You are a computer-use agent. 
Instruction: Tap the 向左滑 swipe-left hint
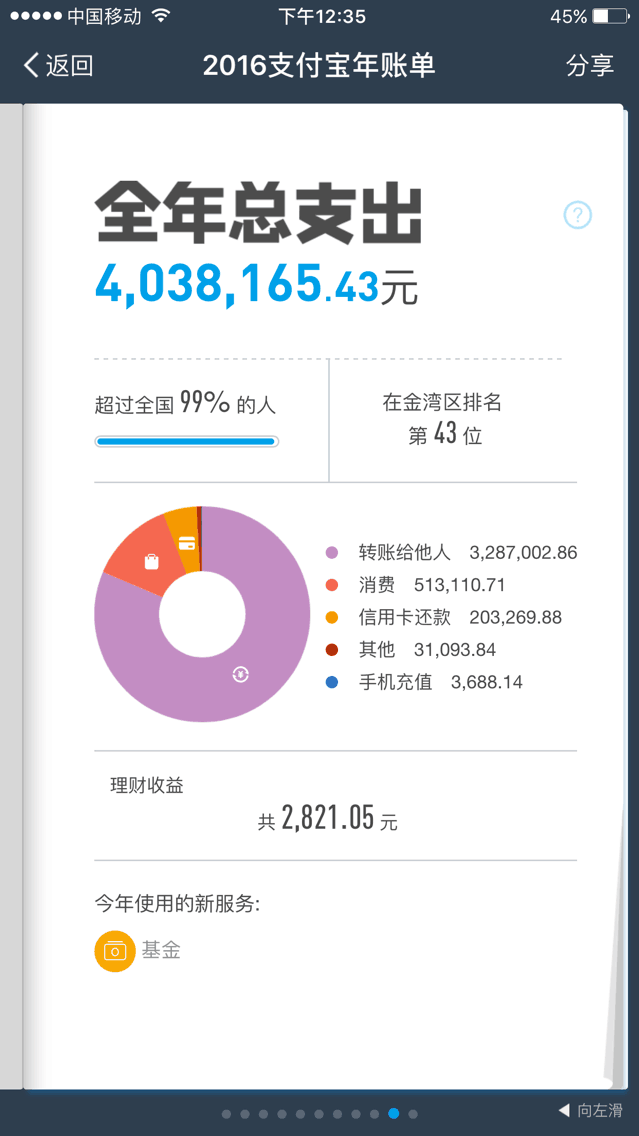point(590,1110)
